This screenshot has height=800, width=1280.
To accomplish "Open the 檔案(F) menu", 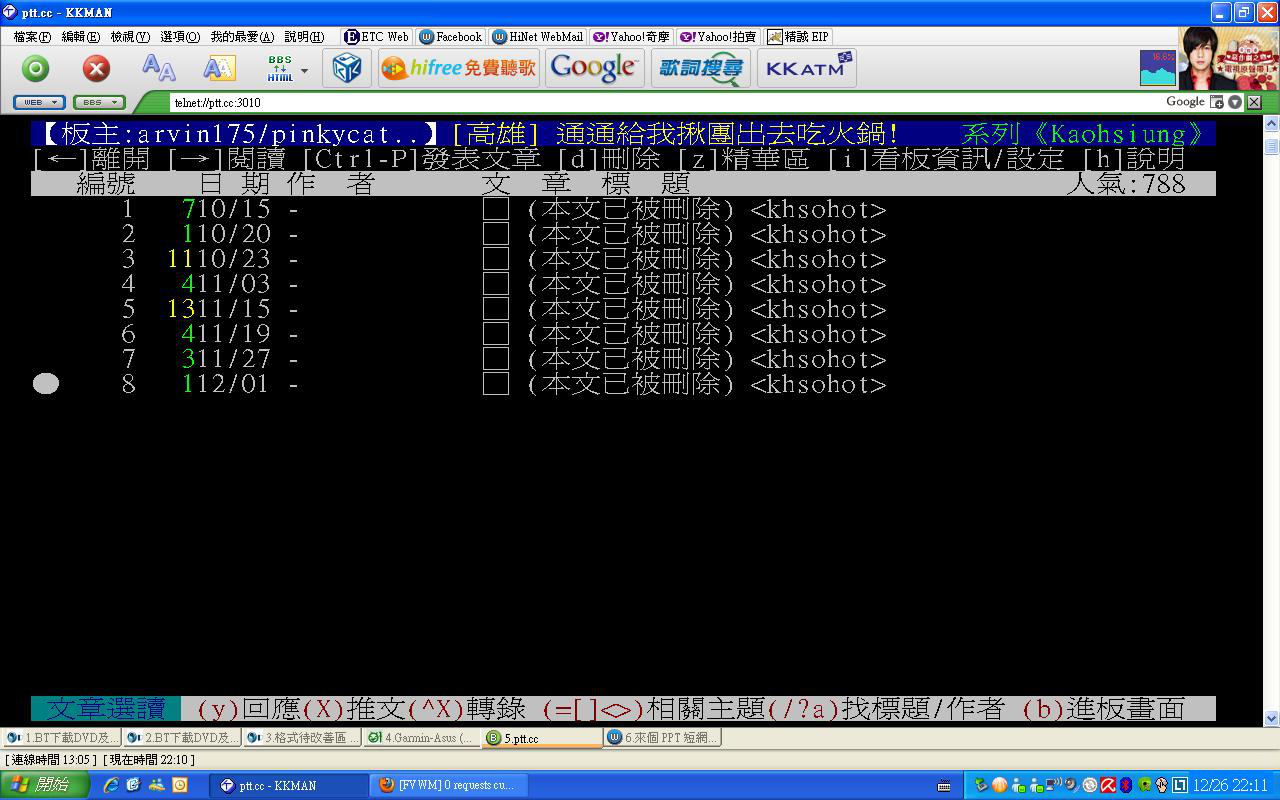I will 33,37.
